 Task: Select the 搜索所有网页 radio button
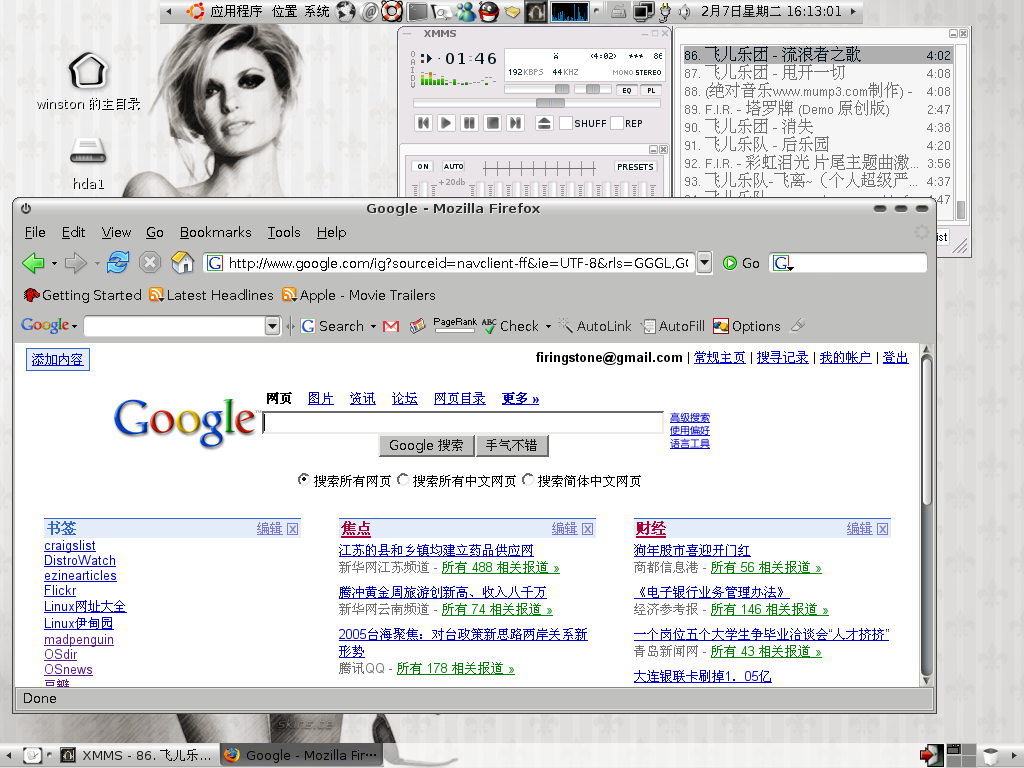coord(304,479)
